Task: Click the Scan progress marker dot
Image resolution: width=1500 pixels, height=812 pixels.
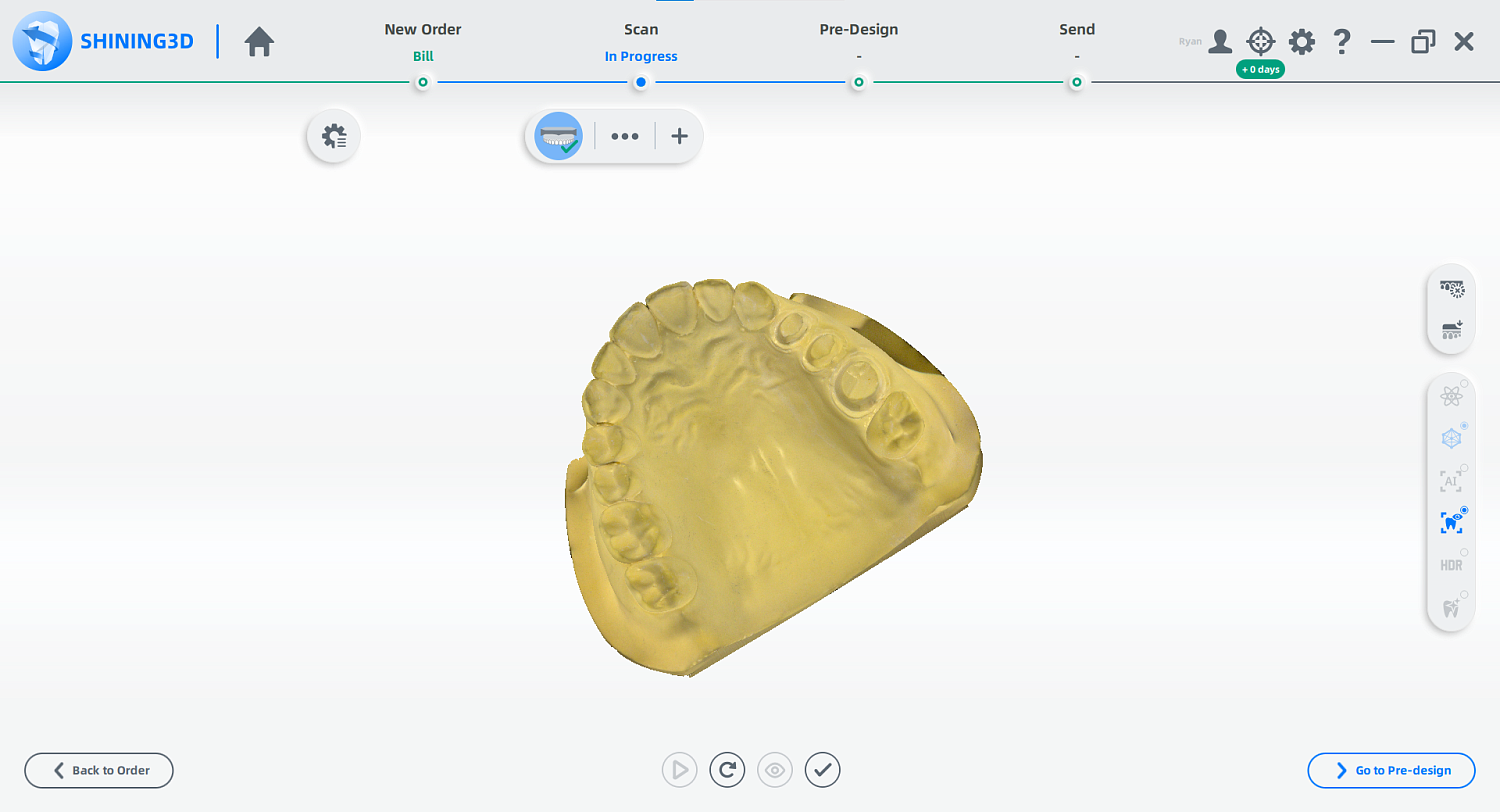Action: coord(641,82)
